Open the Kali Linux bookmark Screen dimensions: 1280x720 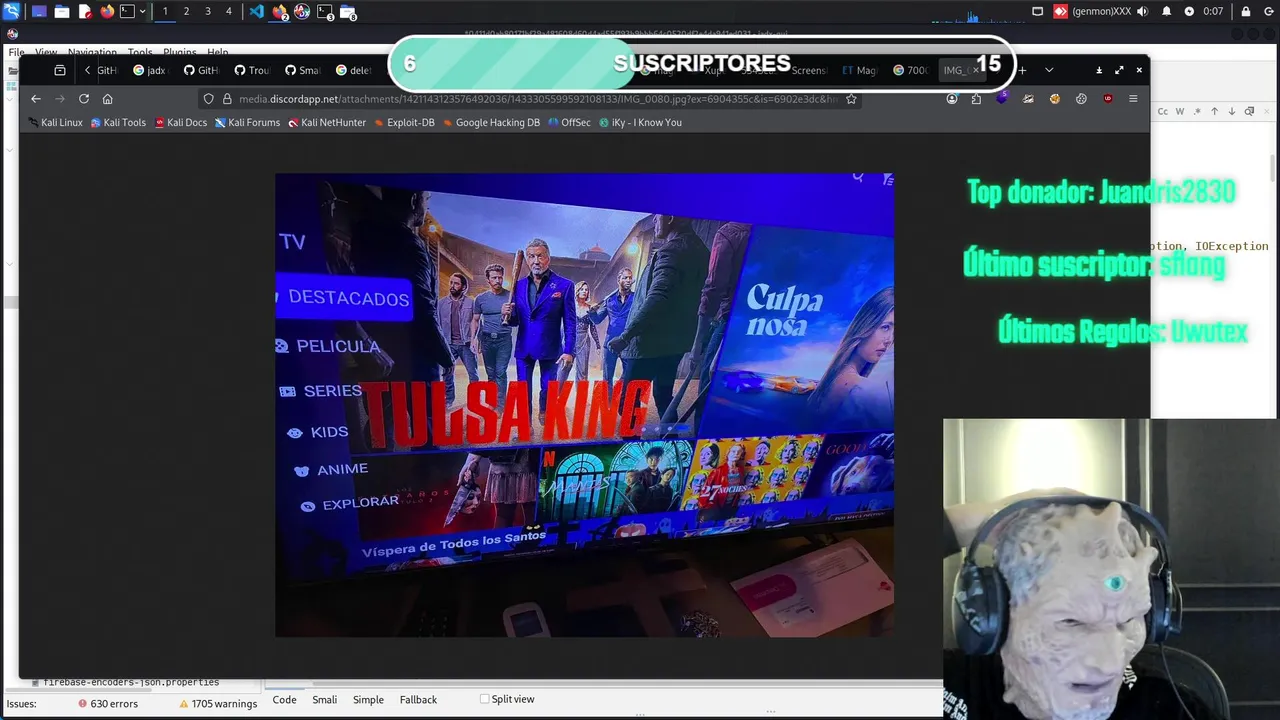pos(55,122)
